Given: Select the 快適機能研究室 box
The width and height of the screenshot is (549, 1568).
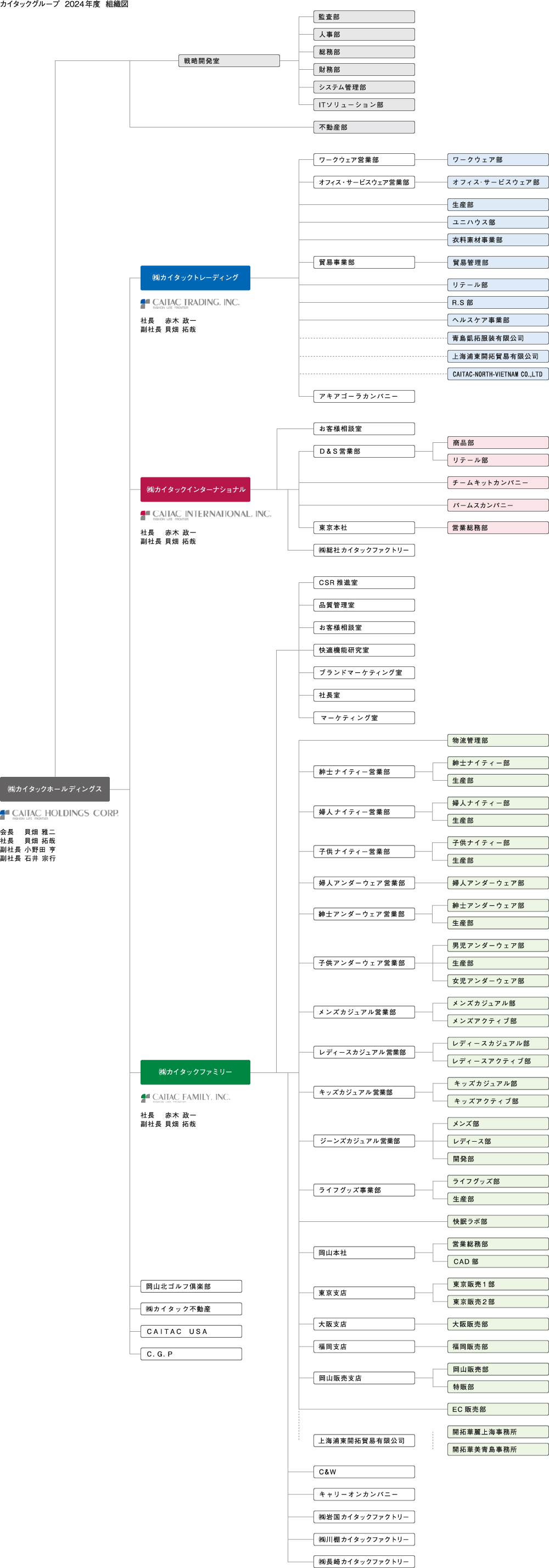Looking at the screenshot, I should coord(364,650).
